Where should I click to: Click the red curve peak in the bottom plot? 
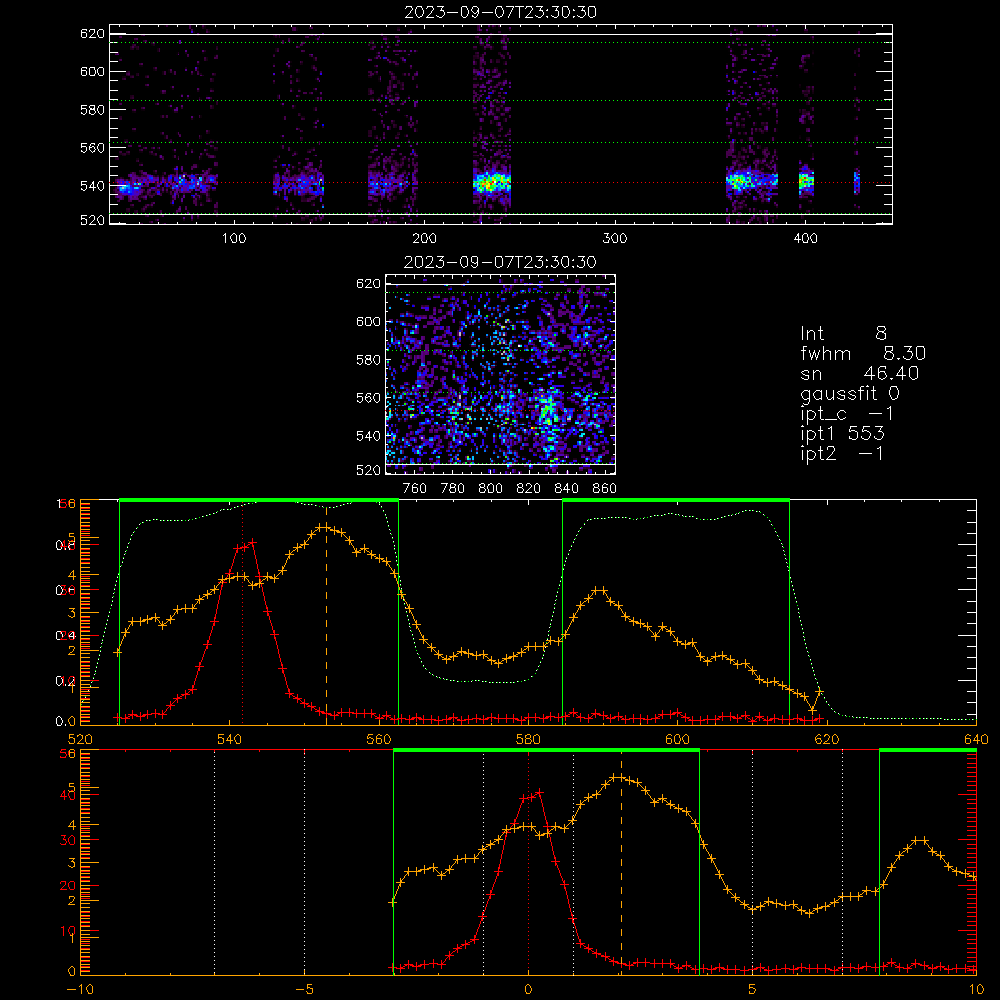540,793
